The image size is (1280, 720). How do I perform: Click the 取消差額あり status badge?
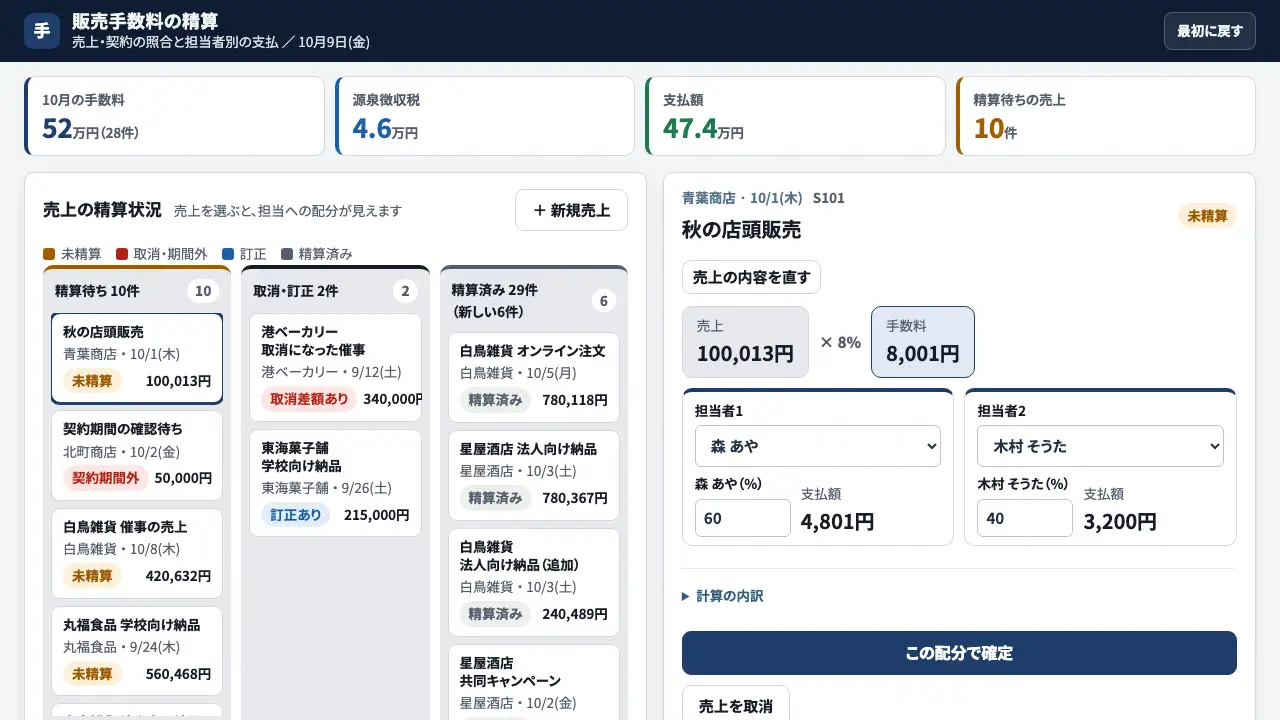[x=309, y=399]
